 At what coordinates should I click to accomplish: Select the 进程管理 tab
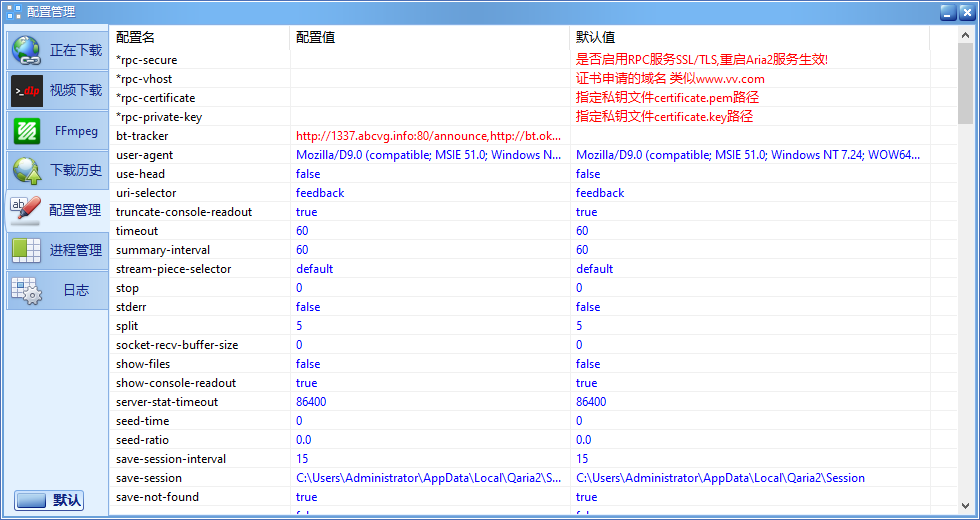click(x=58, y=251)
